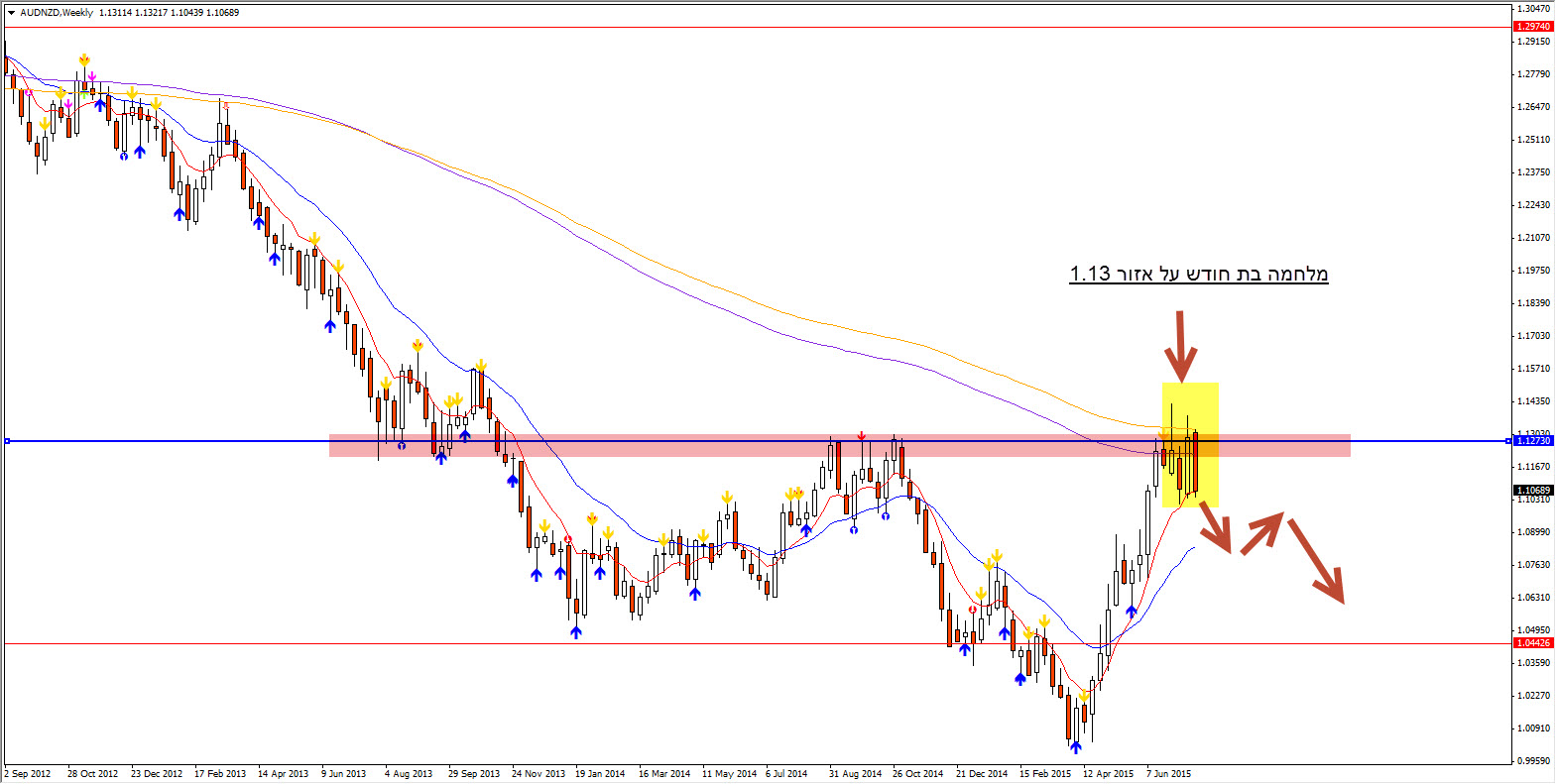Click the 14 Apr 2013 date label
Viewport: 1556px width, 784px height.
[x=283, y=773]
